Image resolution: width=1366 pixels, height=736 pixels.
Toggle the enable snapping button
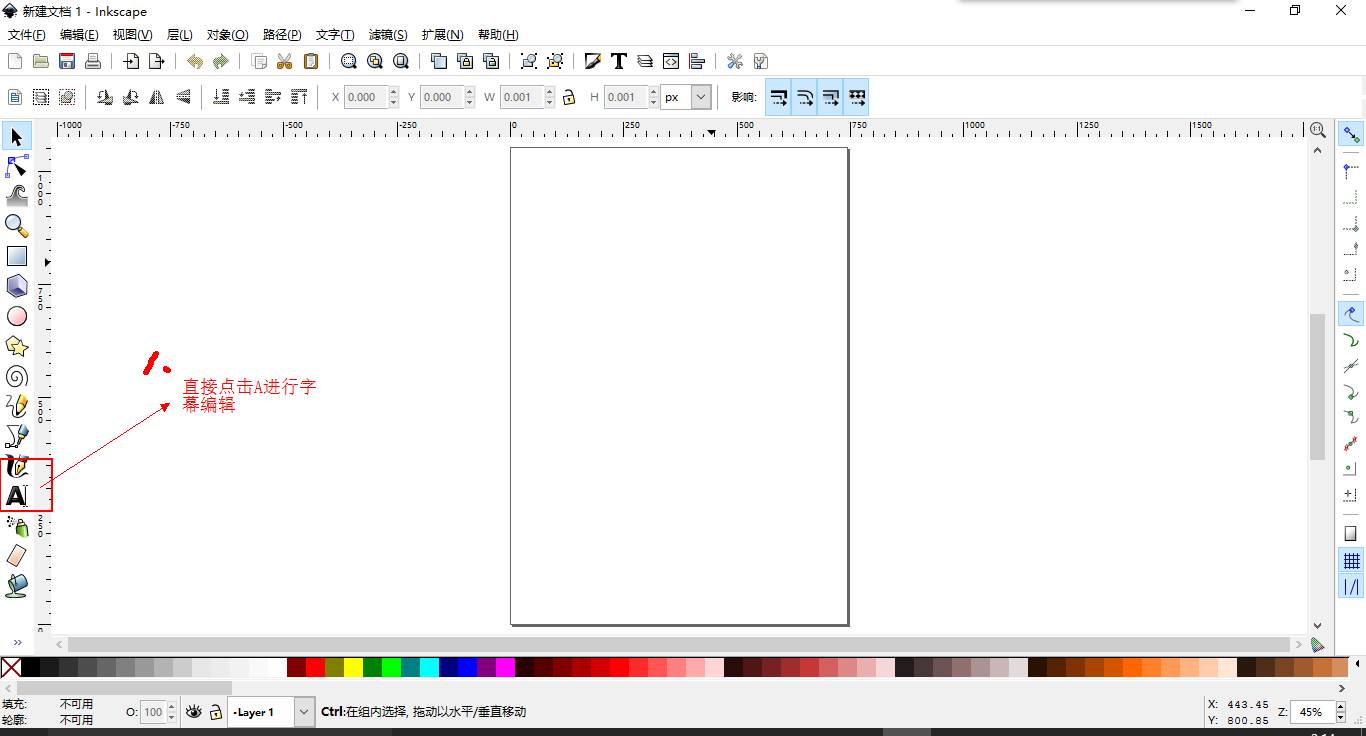(1351, 135)
